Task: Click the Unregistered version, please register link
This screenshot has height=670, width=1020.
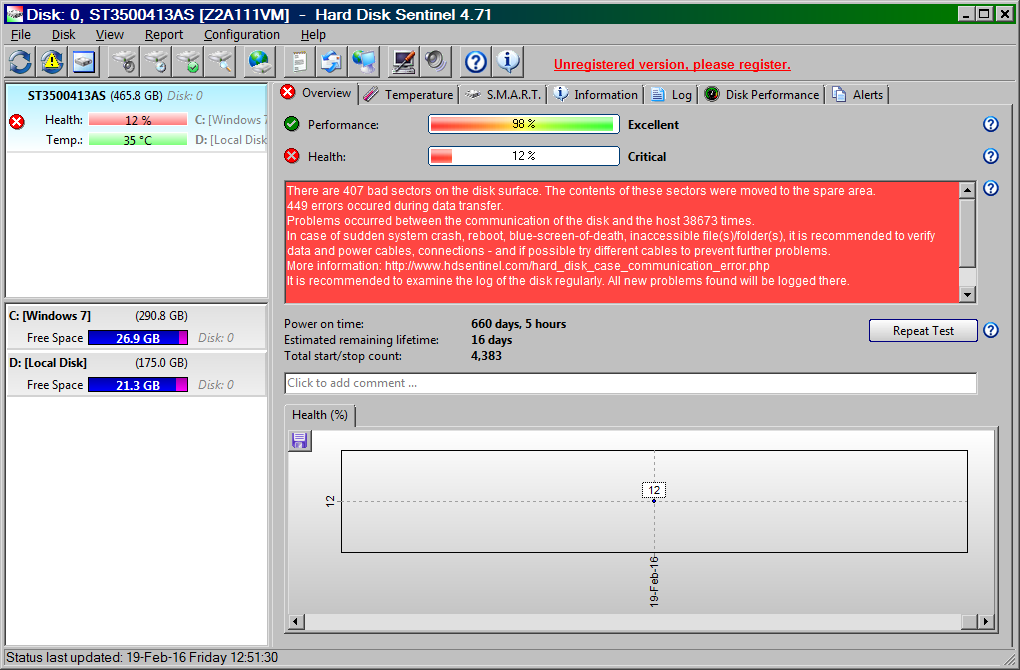Action: click(x=672, y=64)
